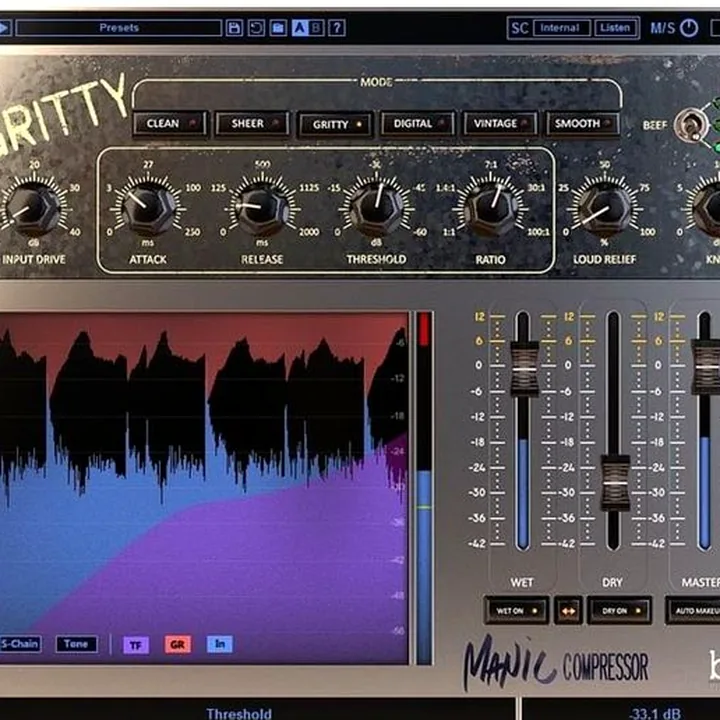This screenshot has width=720, height=720.
Task: Select the SHEER mode
Action: click(253, 124)
